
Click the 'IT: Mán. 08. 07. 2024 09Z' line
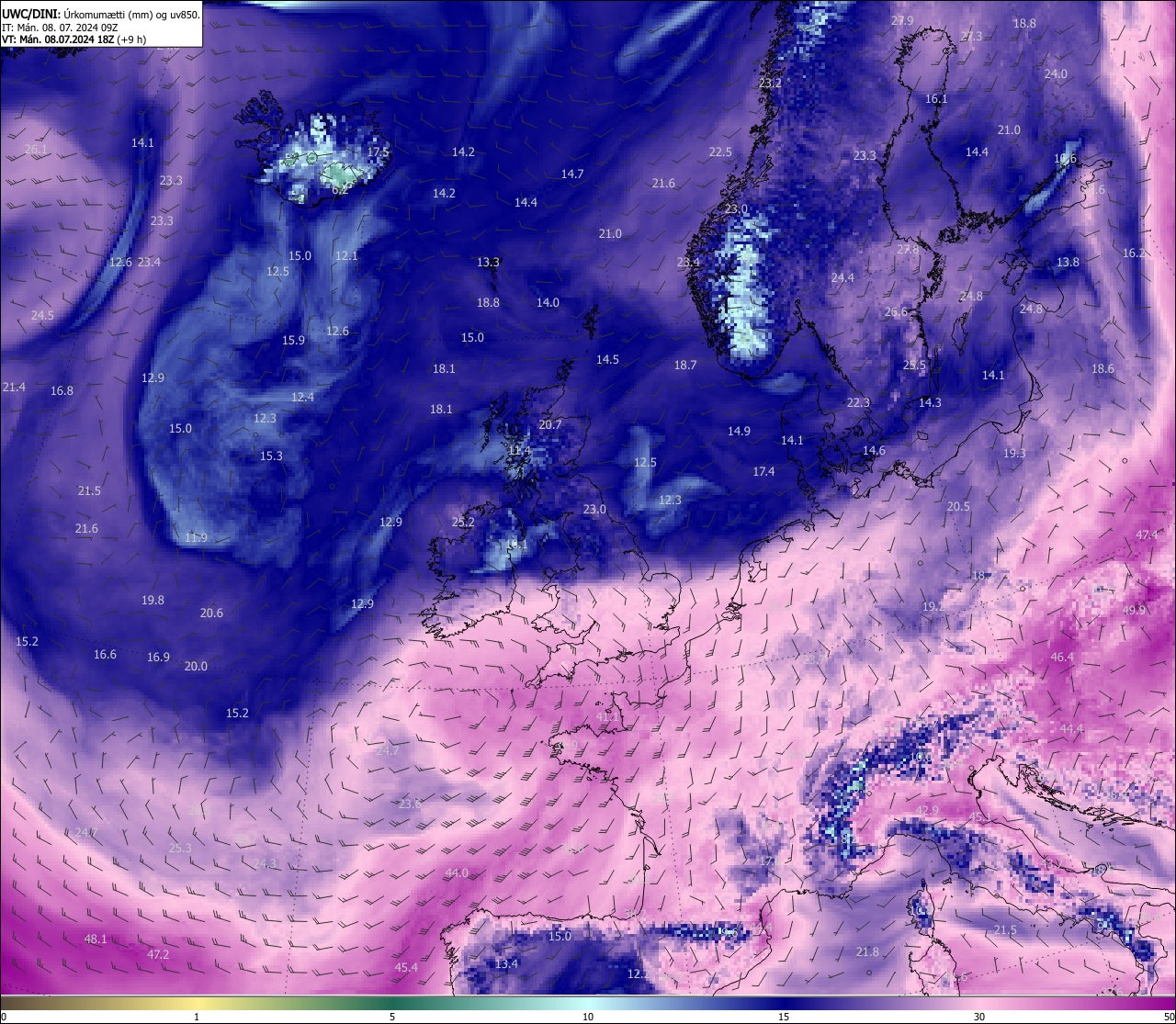click(62, 27)
